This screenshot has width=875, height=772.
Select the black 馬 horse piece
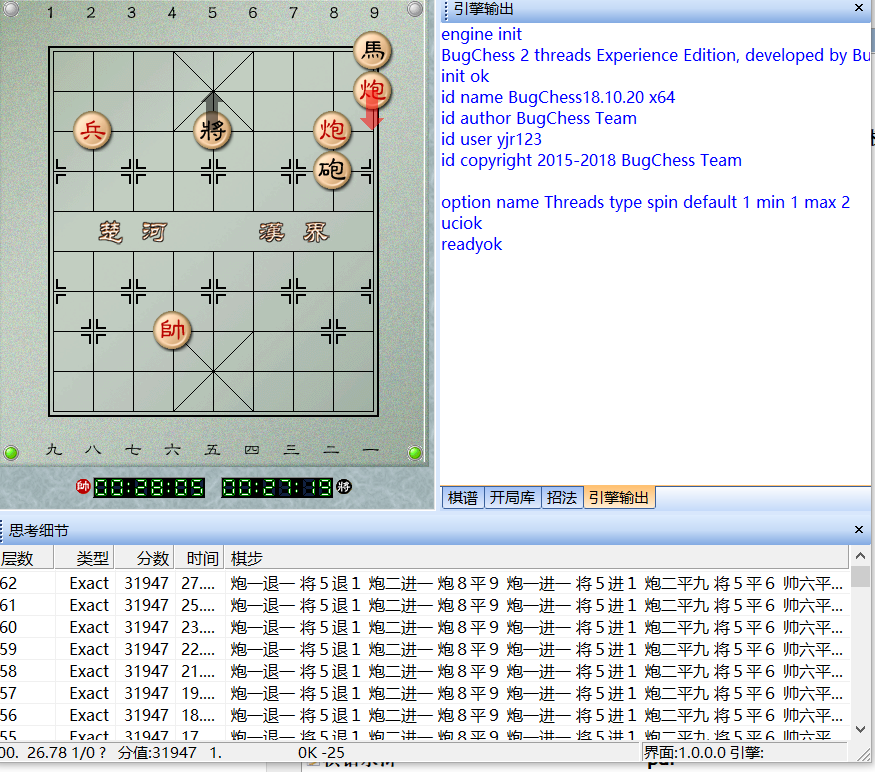point(372,50)
